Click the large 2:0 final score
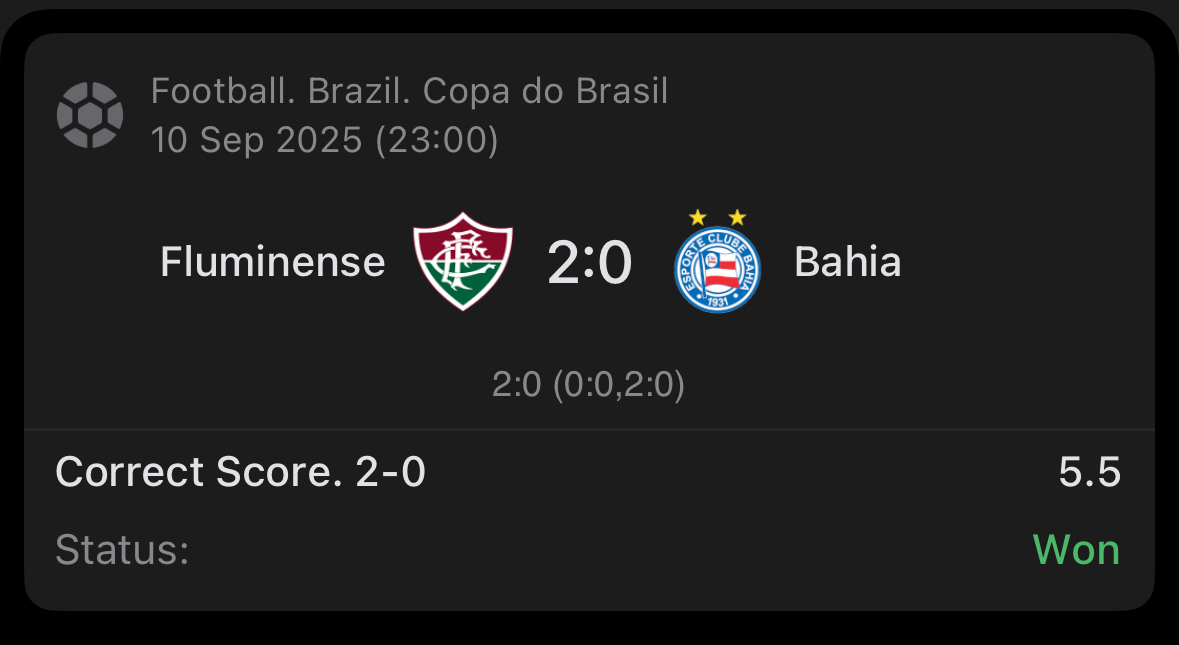Viewport: 1179px width, 645px height. point(589,264)
